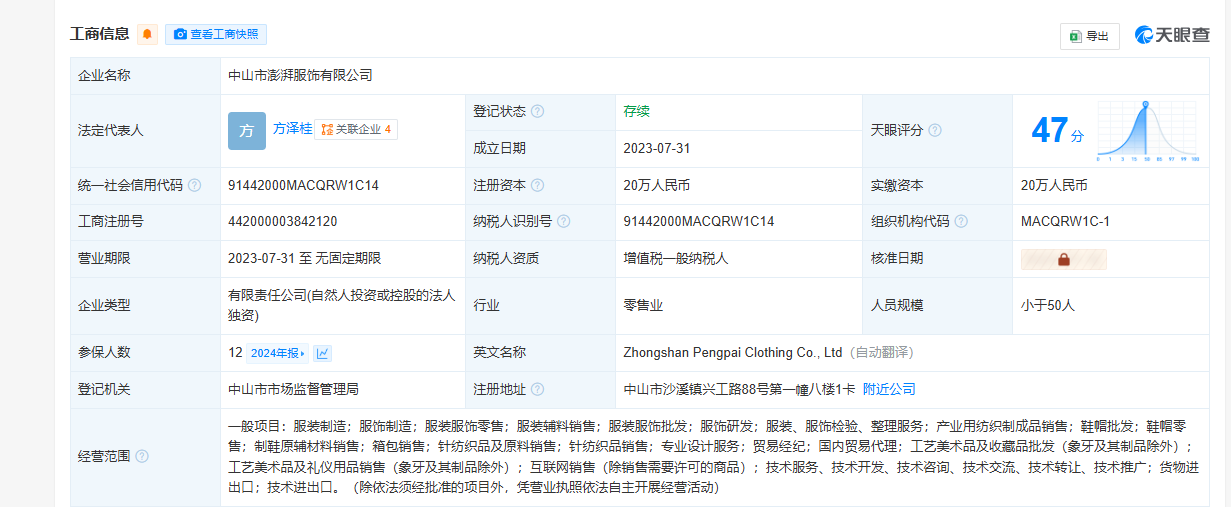This screenshot has width=1231, height=507.
Task: Click the 导出 export button
Action: pyautogui.click(x=1089, y=36)
